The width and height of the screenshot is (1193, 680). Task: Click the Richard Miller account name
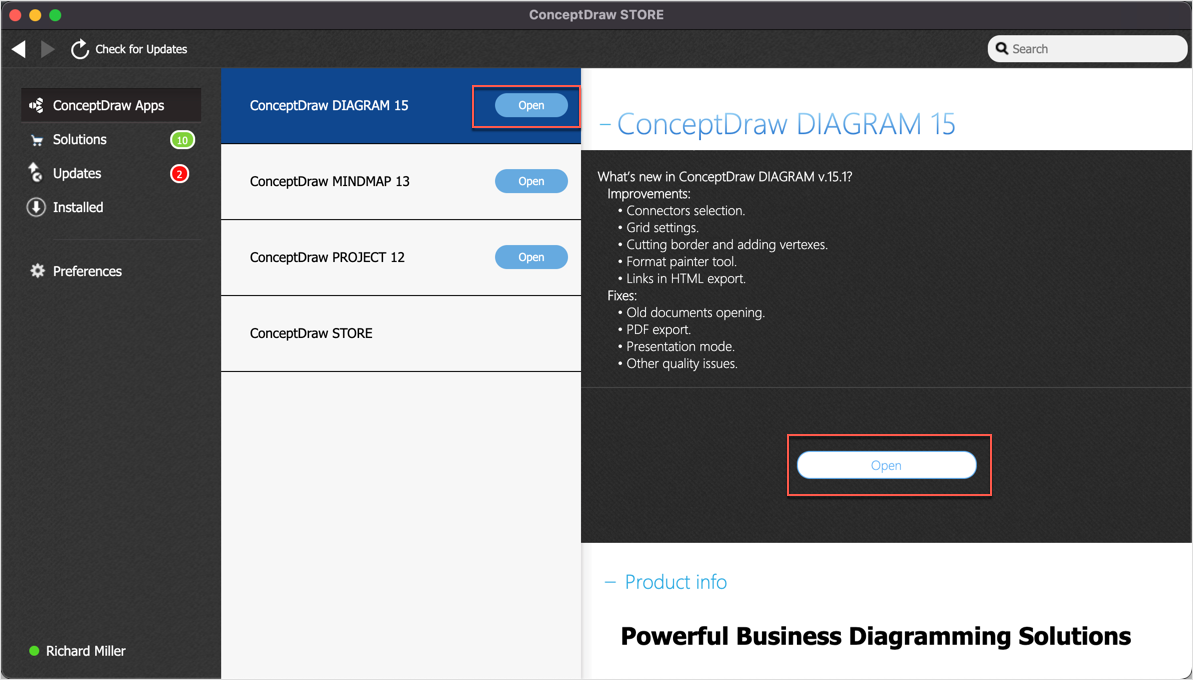click(x=86, y=651)
